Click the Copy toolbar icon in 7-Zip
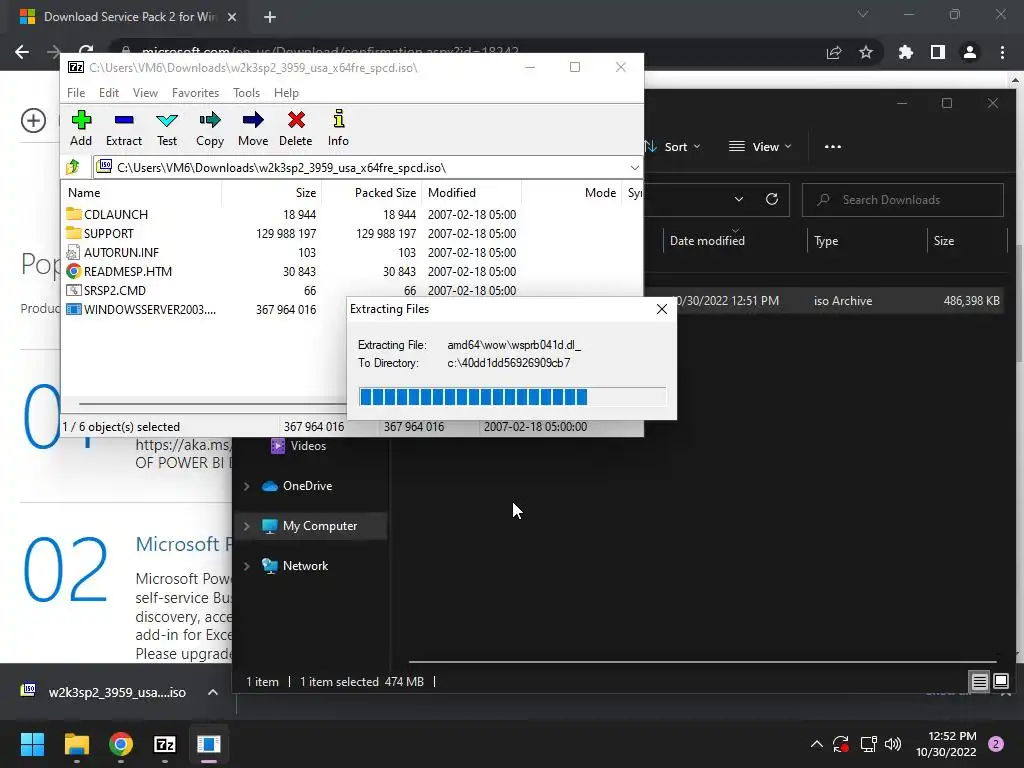Screen dimensions: 1024x768 pos(210,128)
